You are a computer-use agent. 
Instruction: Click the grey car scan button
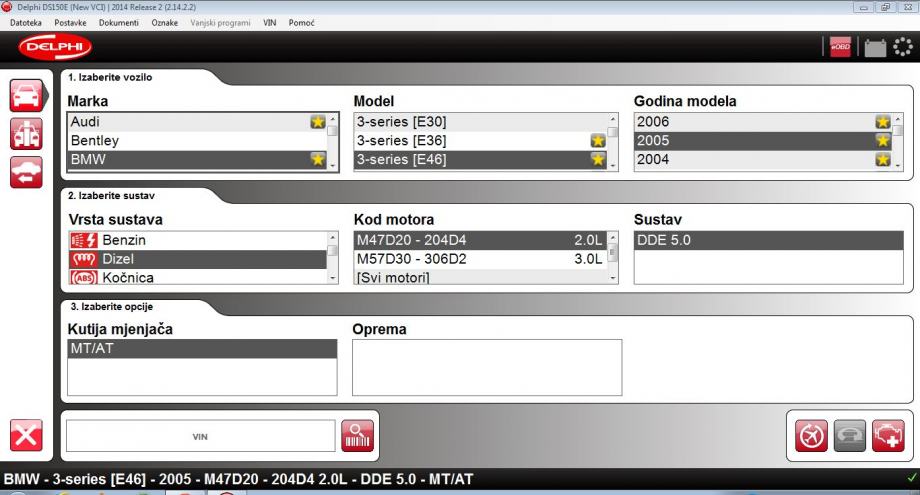(x=850, y=436)
